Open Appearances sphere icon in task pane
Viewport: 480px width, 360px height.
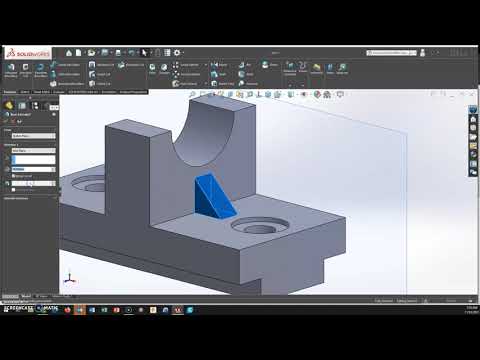(473, 155)
